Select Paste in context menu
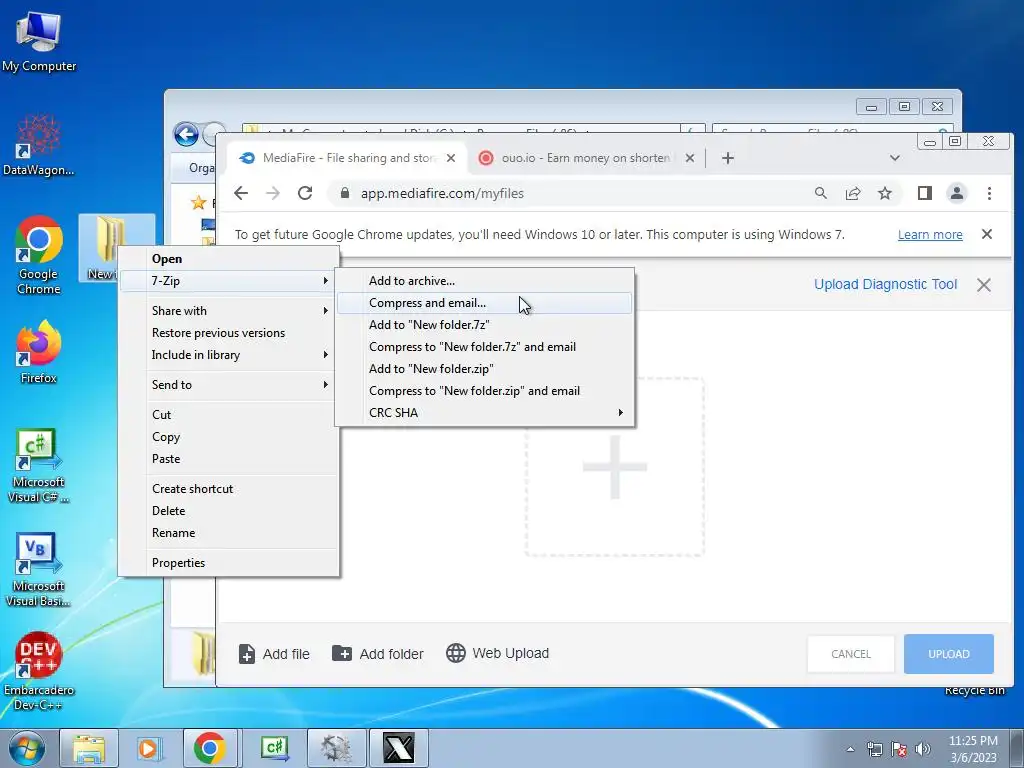Screen dimensions: 1024x768 (229, 458)
